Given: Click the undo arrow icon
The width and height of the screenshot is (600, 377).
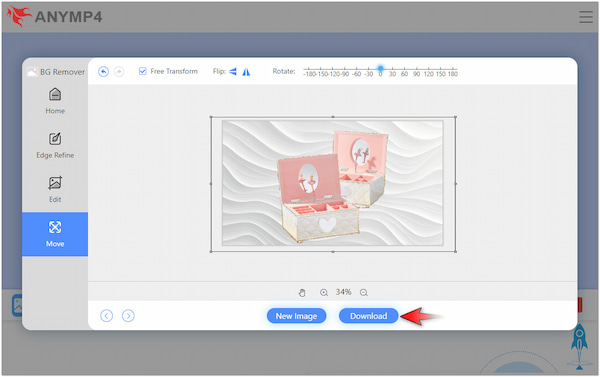Looking at the screenshot, I should click(x=103, y=72).
